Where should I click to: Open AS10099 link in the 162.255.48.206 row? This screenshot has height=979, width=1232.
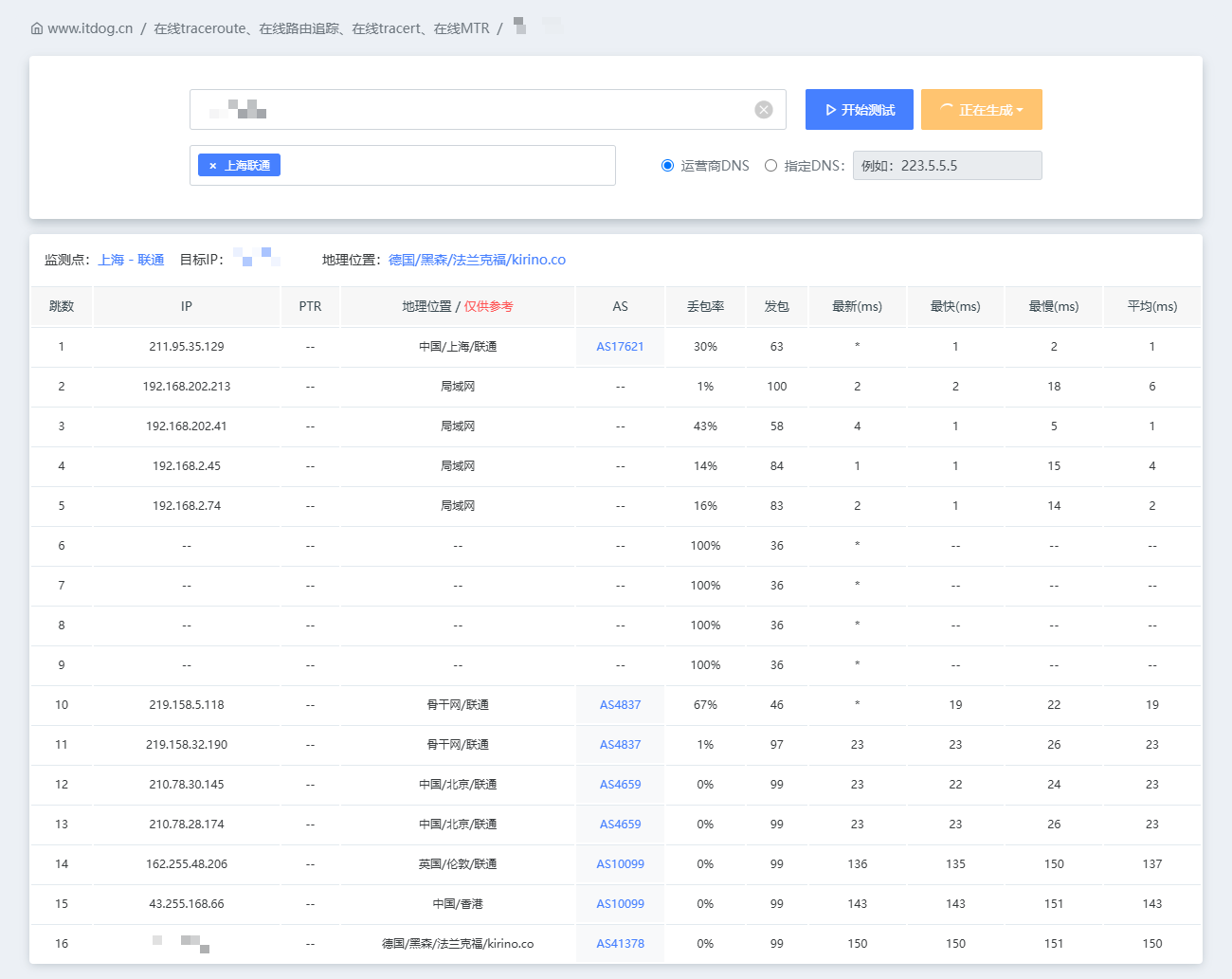620,864
